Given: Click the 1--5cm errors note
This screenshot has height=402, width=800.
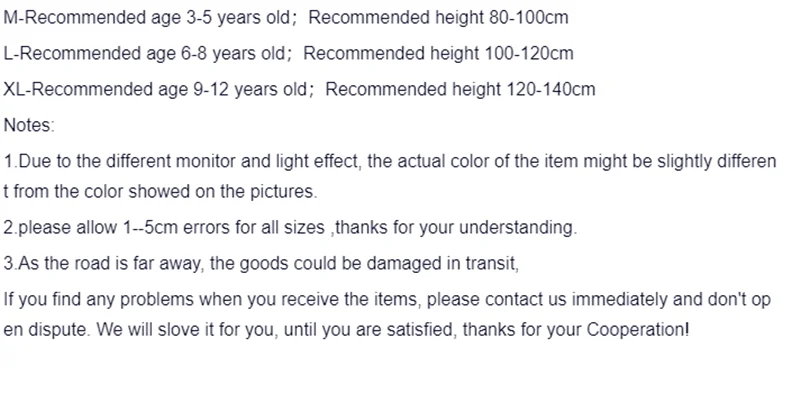Looking at the screenshot, I should coord(290,227).
